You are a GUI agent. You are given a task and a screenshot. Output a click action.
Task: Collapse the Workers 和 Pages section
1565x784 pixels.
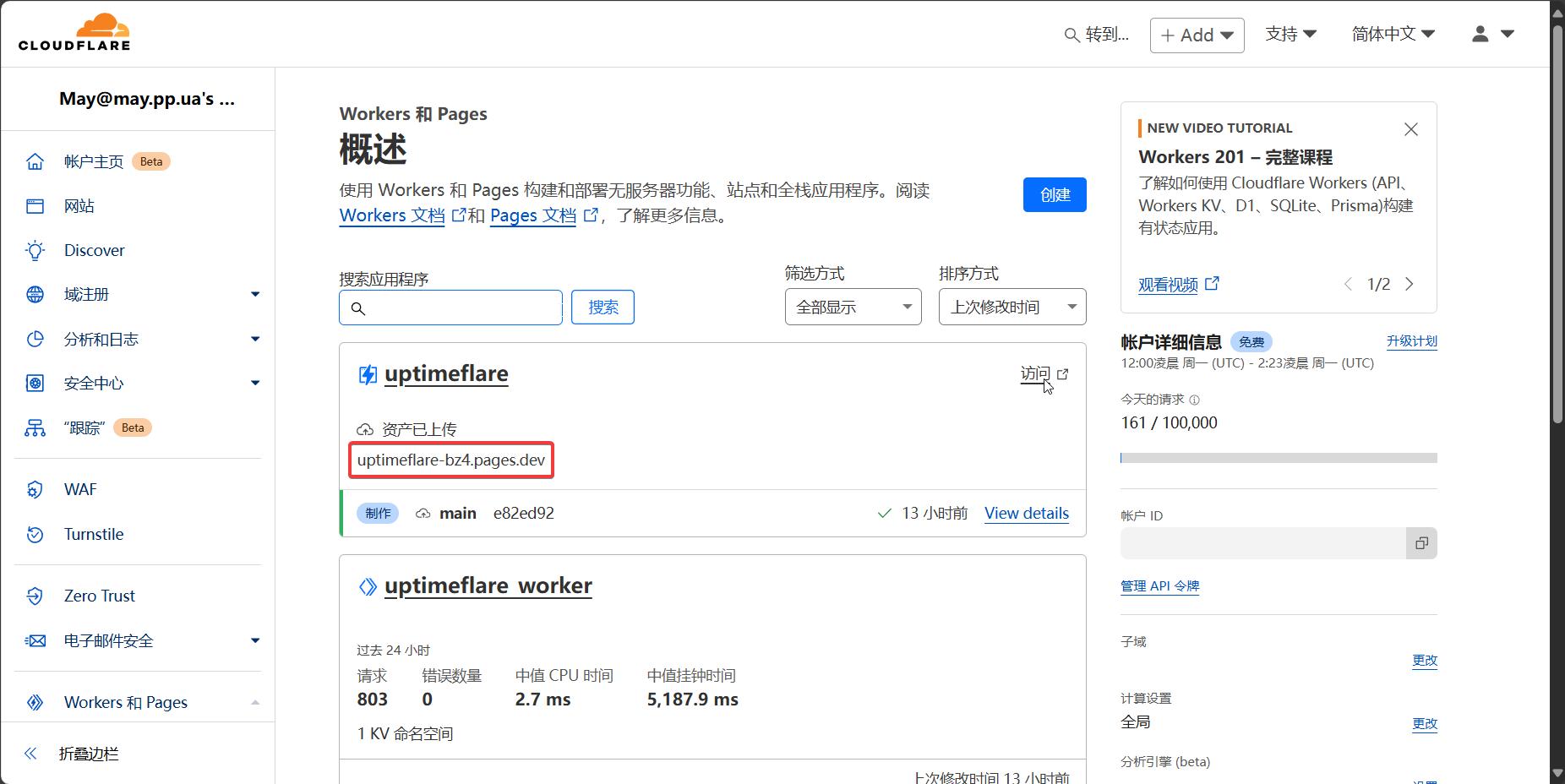pos(255,702)
